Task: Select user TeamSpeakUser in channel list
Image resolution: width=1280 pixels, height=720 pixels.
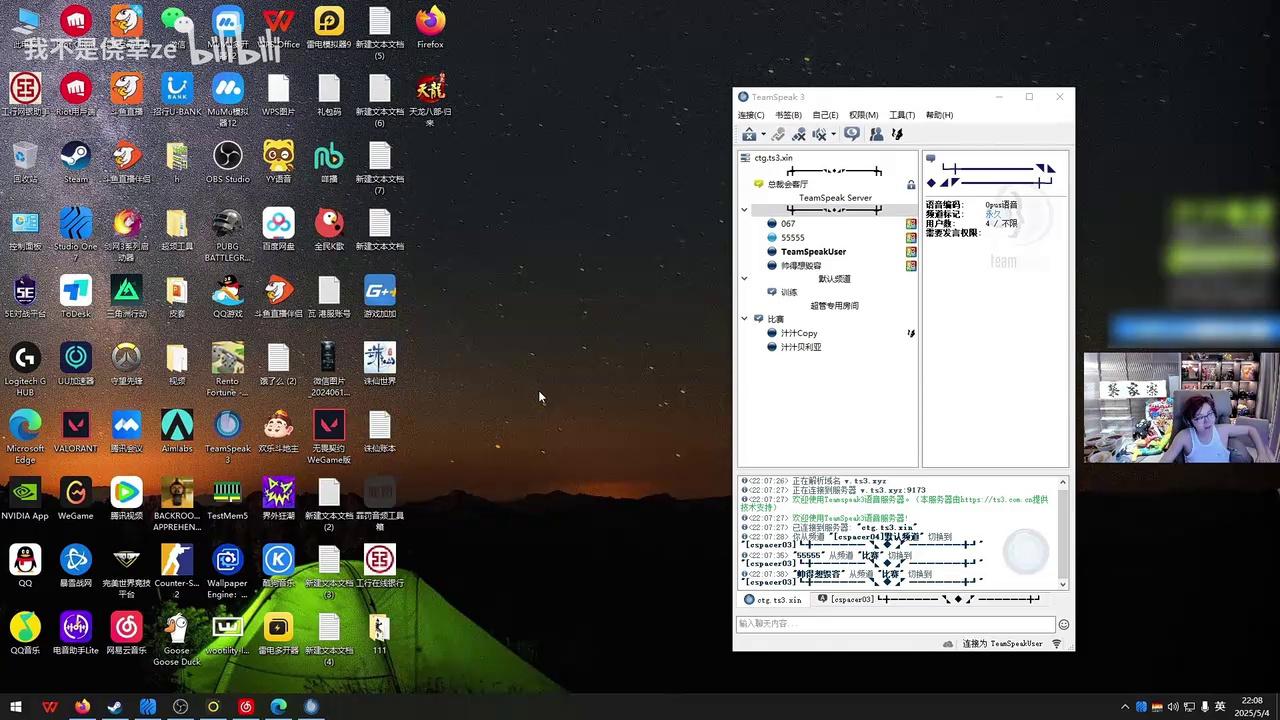Action: pos(813,252)
